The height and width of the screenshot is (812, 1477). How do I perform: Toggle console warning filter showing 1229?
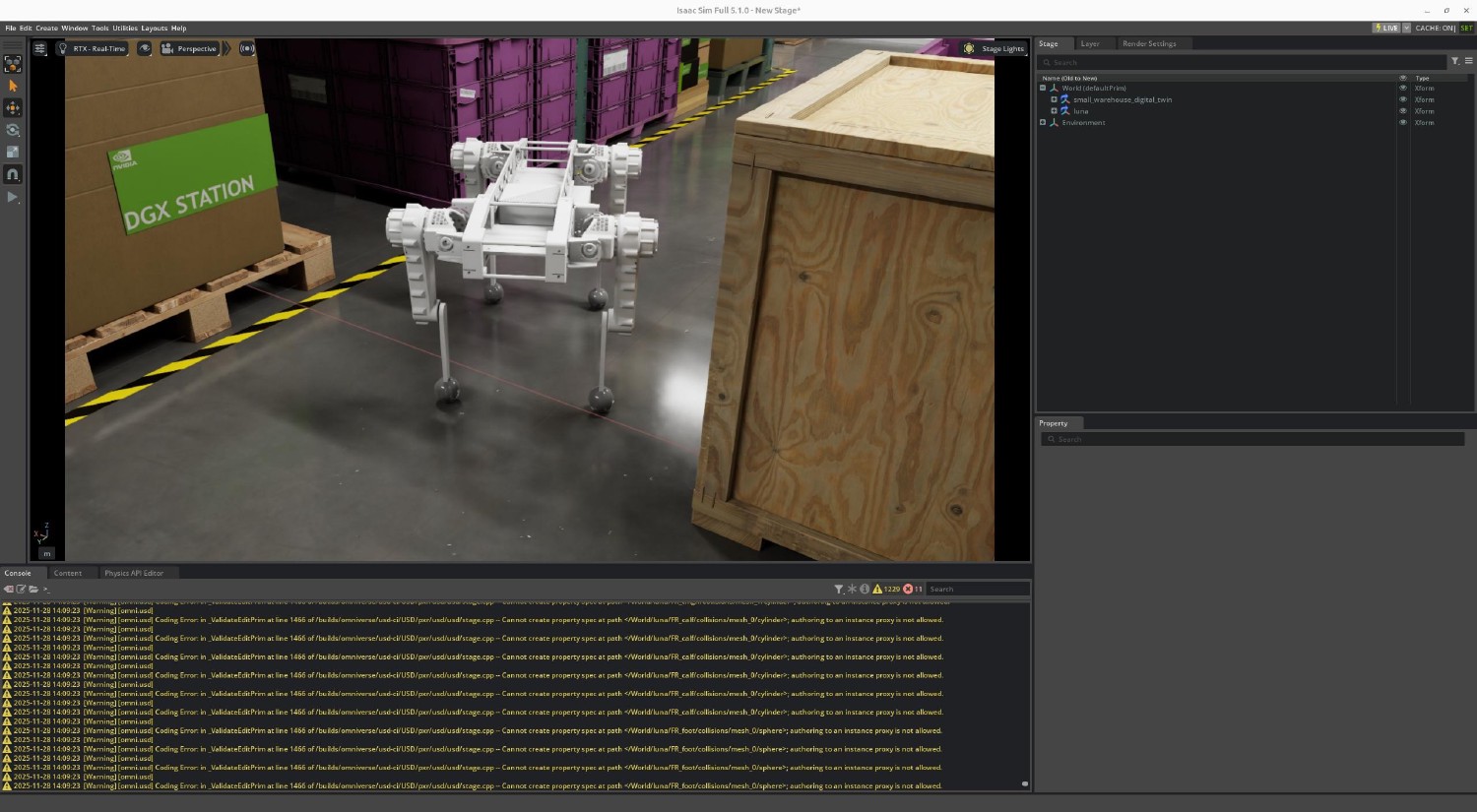pyautogui.click(x=886, y=589)
